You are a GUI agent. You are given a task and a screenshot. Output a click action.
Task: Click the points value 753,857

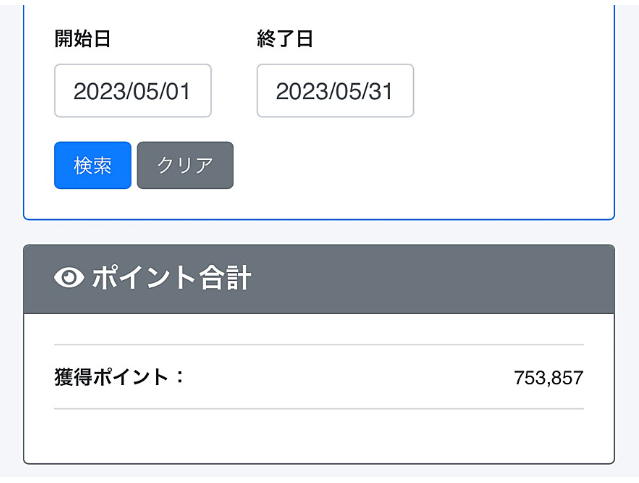point(549,378)
